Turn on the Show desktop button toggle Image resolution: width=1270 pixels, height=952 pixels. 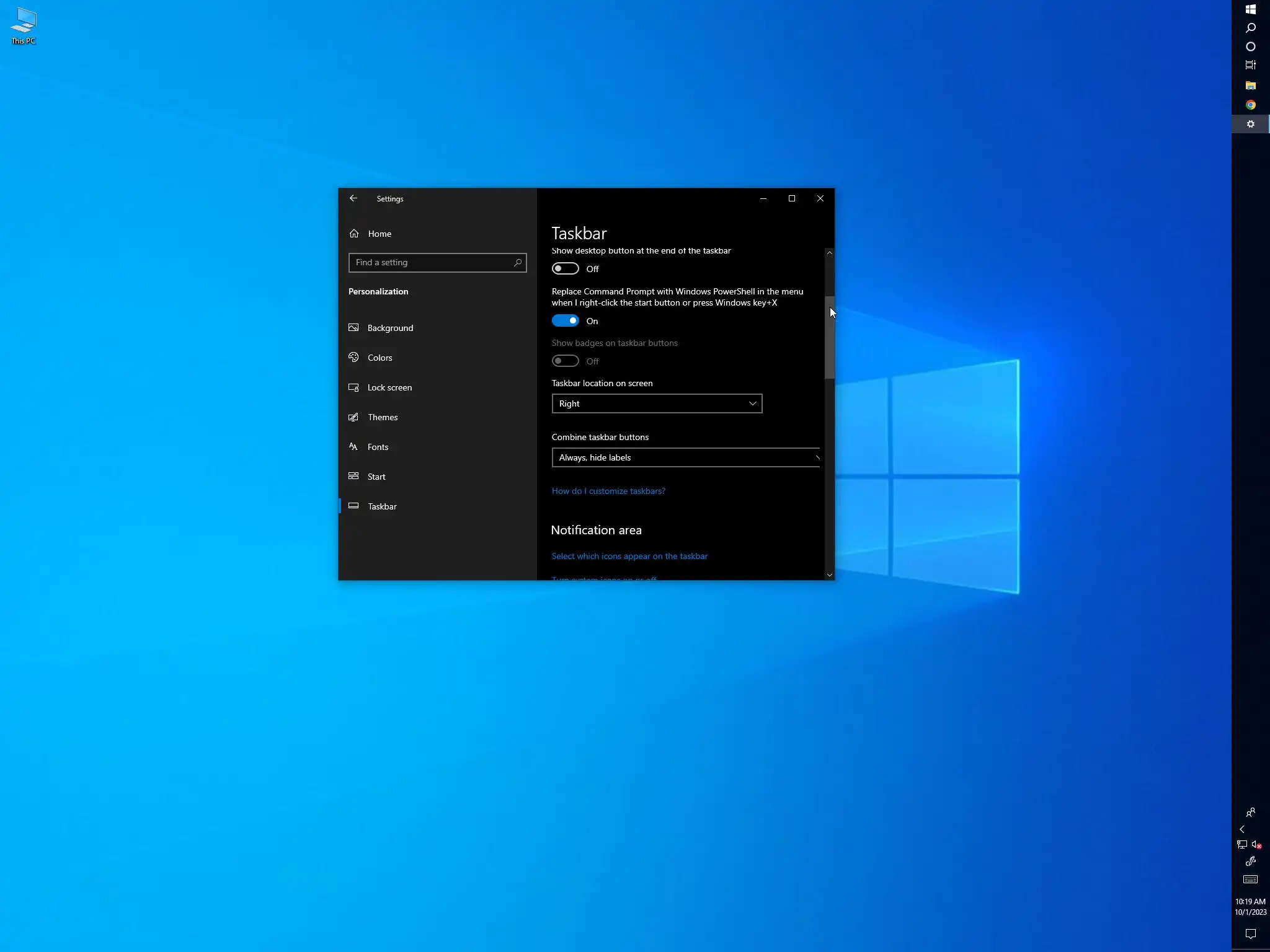tap(565, 268)
